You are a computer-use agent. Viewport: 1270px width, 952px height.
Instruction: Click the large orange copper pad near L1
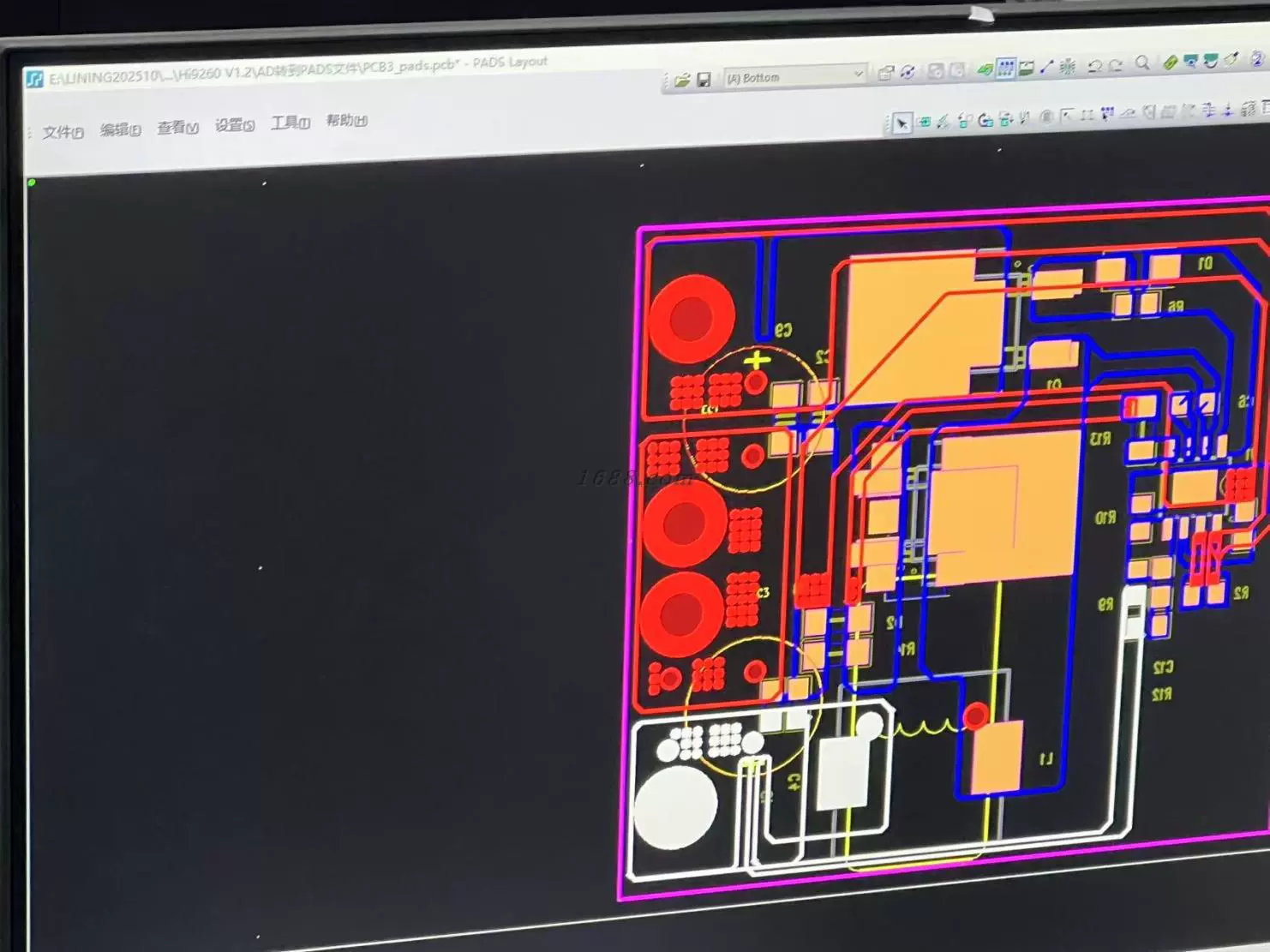coord(996,757)
